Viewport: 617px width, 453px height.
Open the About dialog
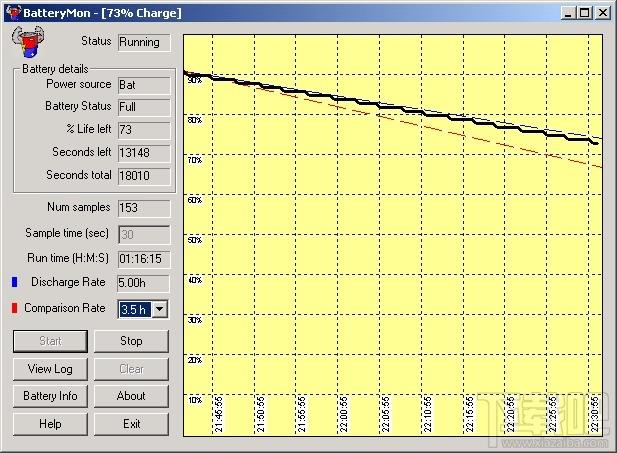(x=131, y=396)
